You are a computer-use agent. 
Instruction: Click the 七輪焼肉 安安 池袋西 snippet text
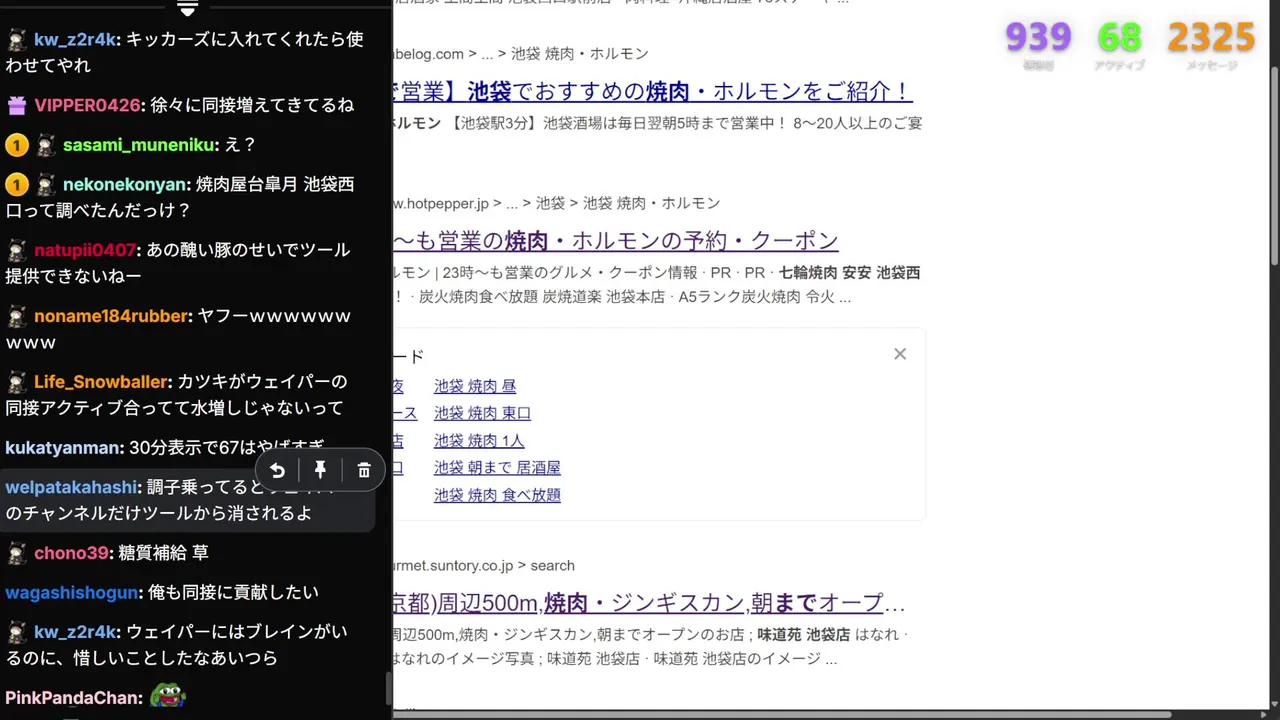pos(849,273)
